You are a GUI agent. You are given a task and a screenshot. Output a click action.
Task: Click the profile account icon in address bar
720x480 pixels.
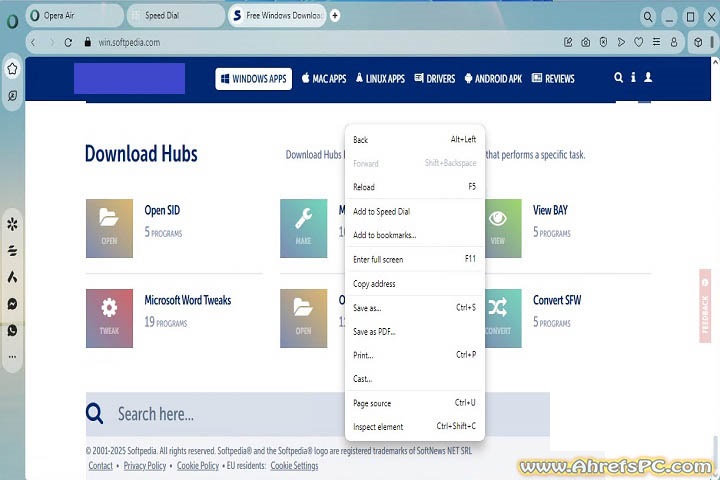coord(674,42)
